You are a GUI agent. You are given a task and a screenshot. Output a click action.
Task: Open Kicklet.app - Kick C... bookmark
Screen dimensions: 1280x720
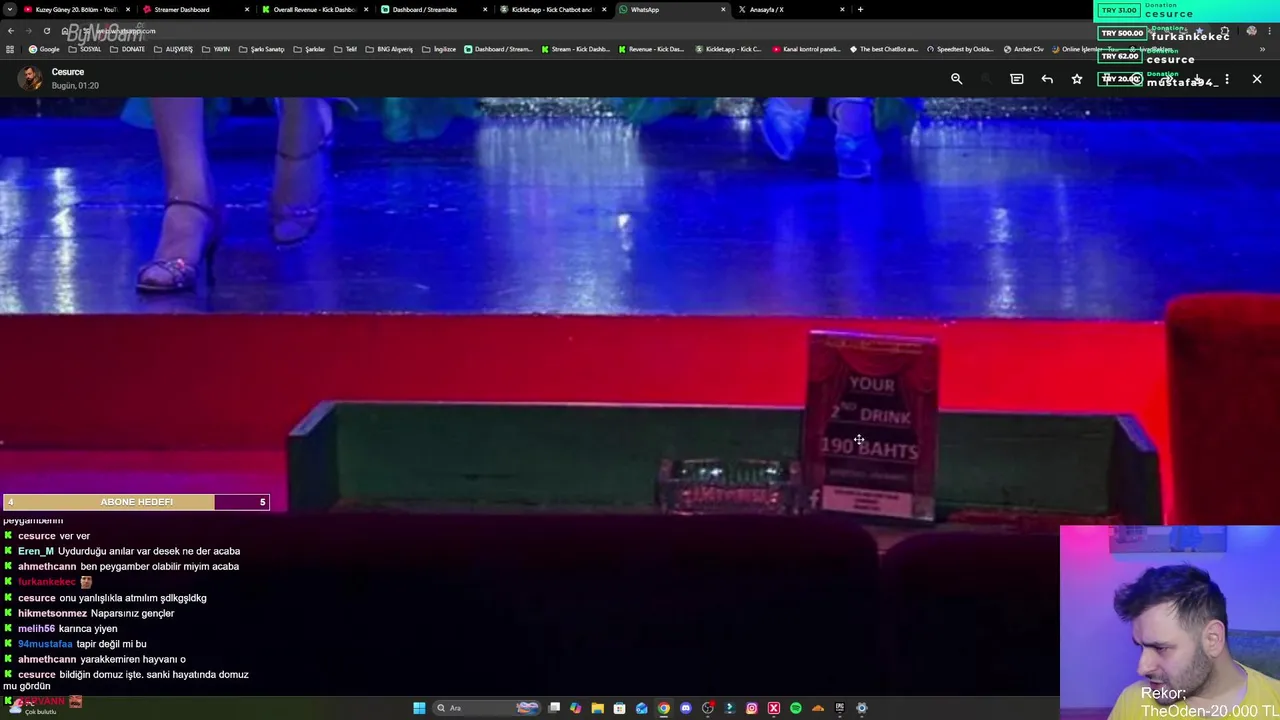point(728,49)
